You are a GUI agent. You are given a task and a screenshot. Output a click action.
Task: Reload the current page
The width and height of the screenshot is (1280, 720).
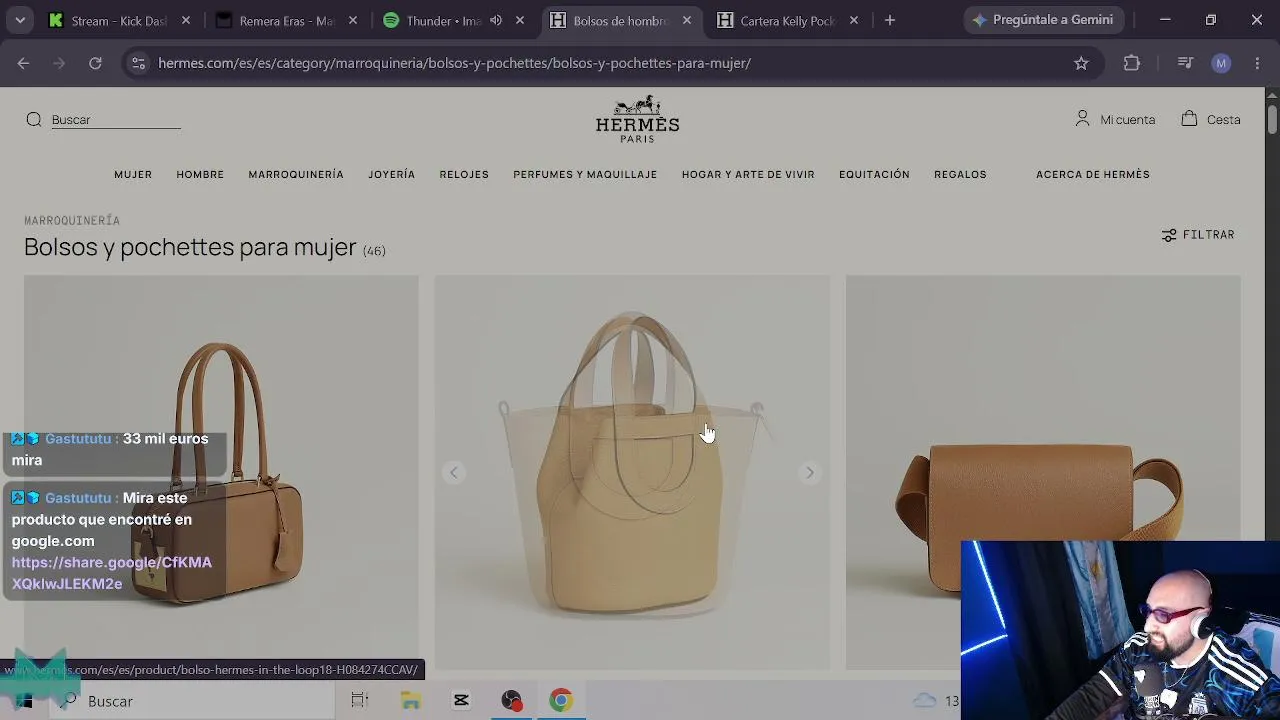[95, 63]
